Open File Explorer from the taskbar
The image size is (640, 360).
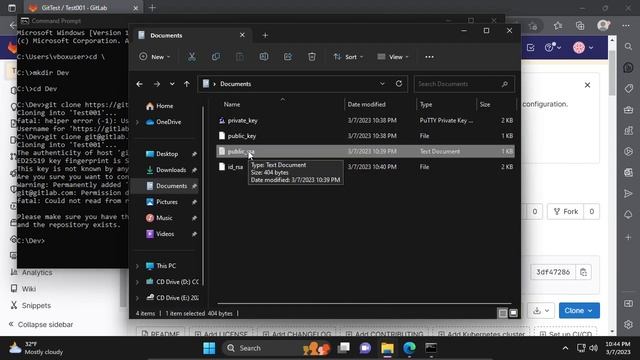(x=387, y=348)
